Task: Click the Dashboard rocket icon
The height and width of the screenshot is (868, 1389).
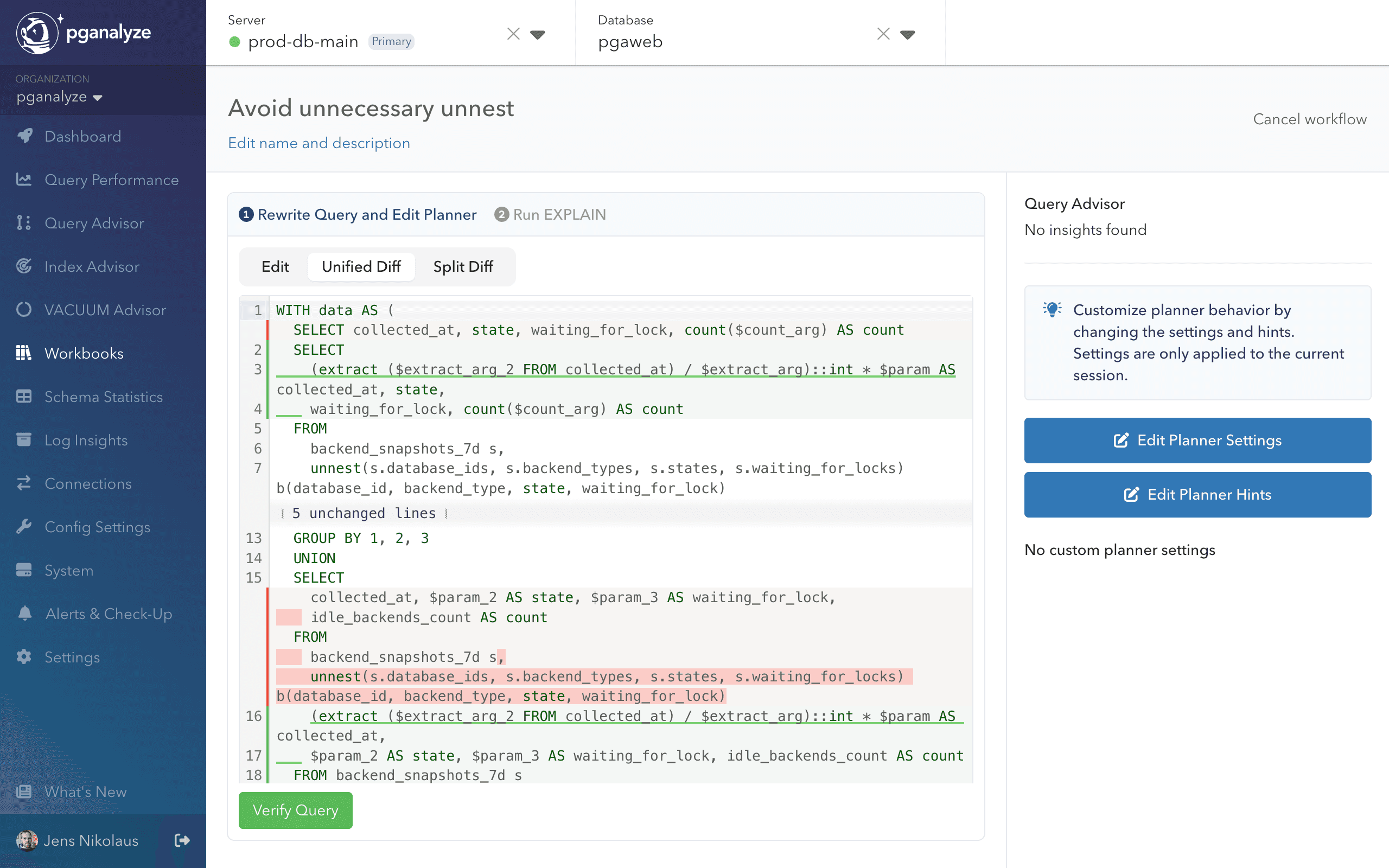Action: click(x=24, y=136)
